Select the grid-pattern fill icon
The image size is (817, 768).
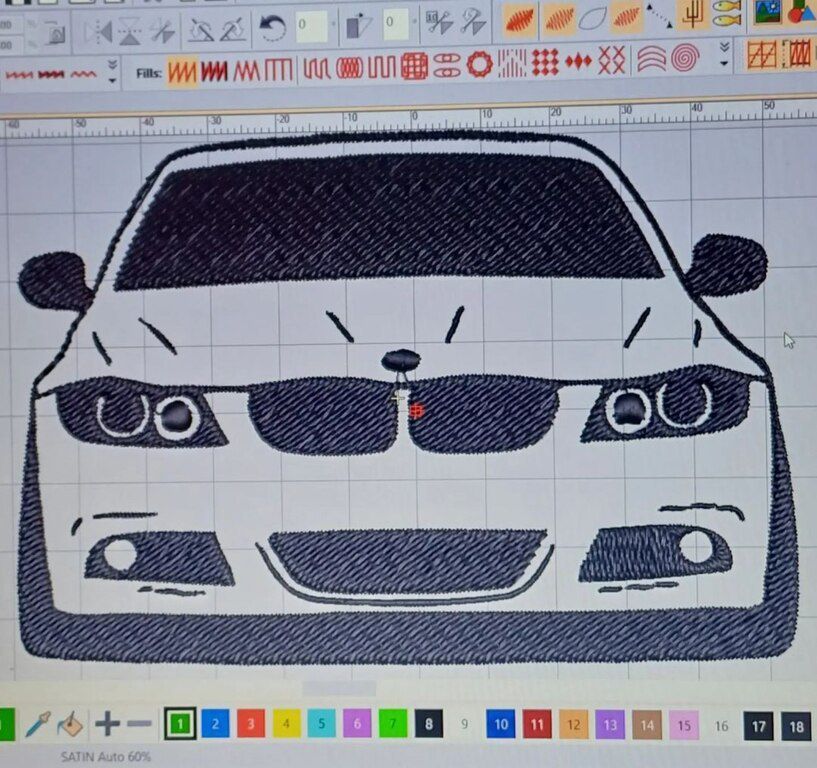click(x=414, y=67)
